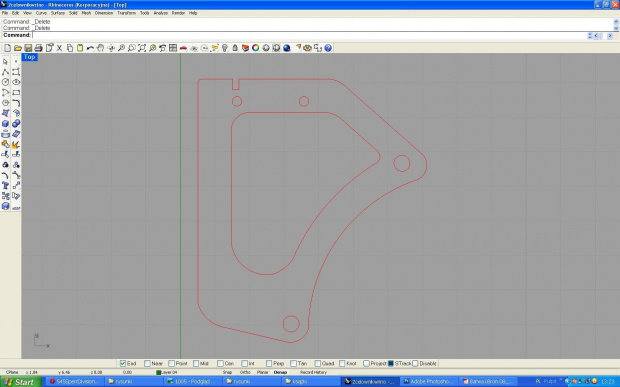Select the Circle tool in left toolbar

click(x=5, y=82)
